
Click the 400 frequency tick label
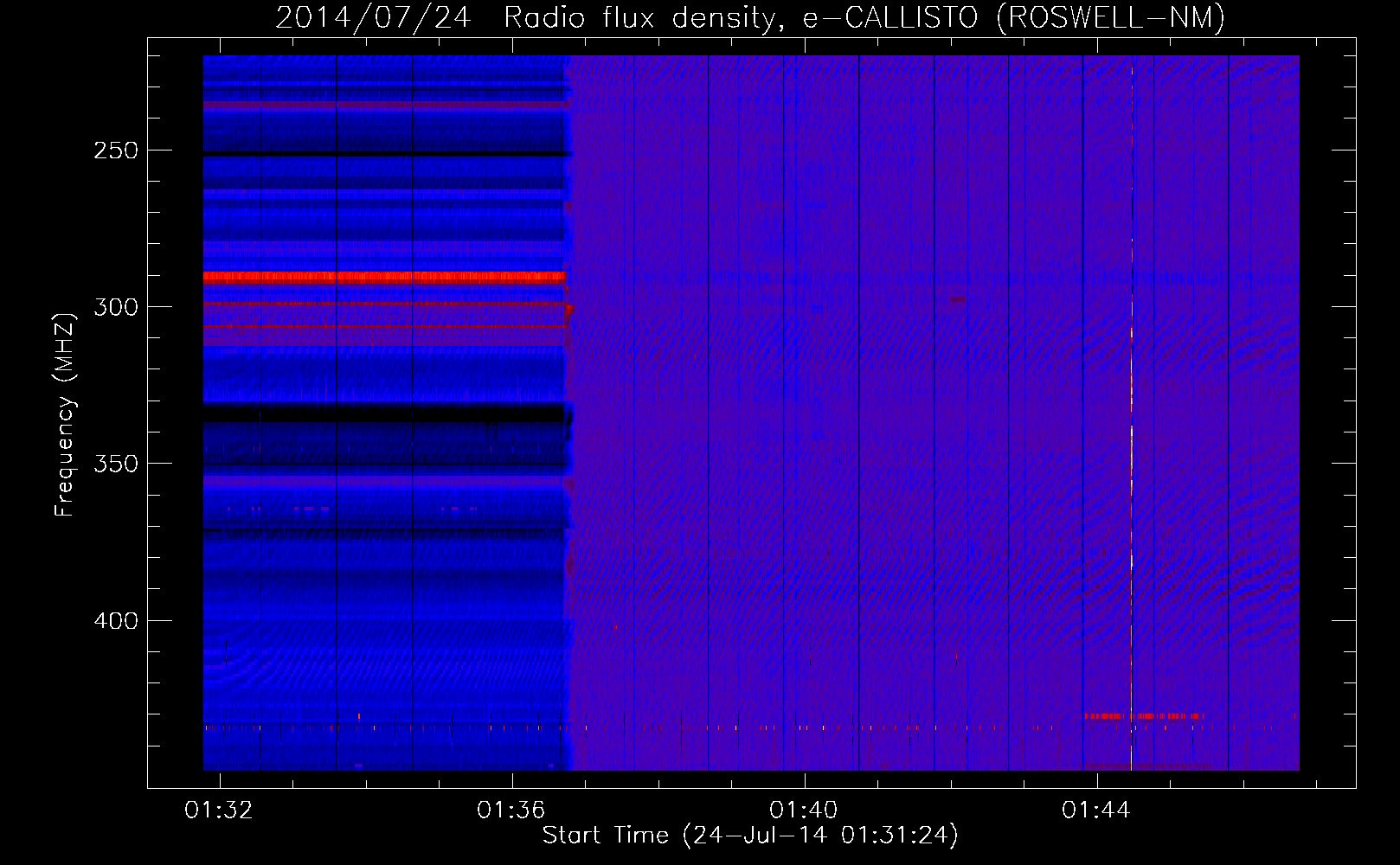click(x=116, y=621)
